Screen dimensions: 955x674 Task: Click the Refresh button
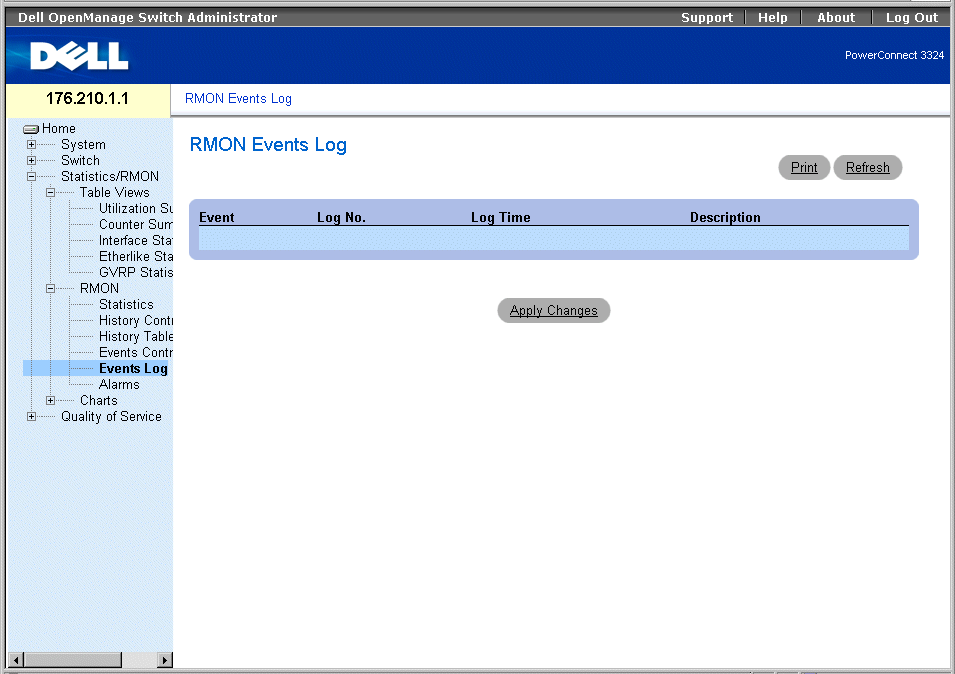[867, 167]
